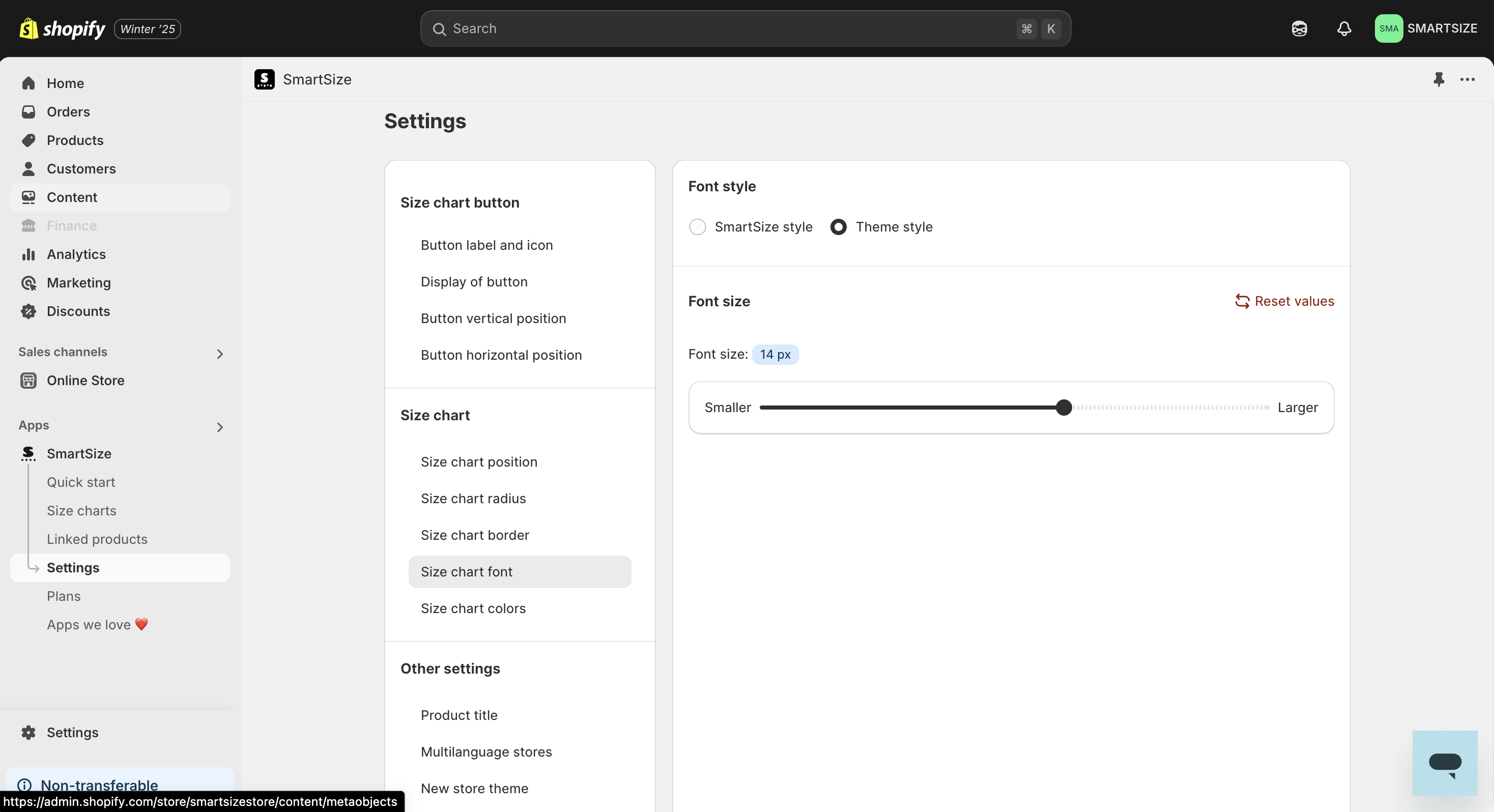Screen dimensions: 1494x812
Task: Click the Shopify logo
Action: (62, 28)
